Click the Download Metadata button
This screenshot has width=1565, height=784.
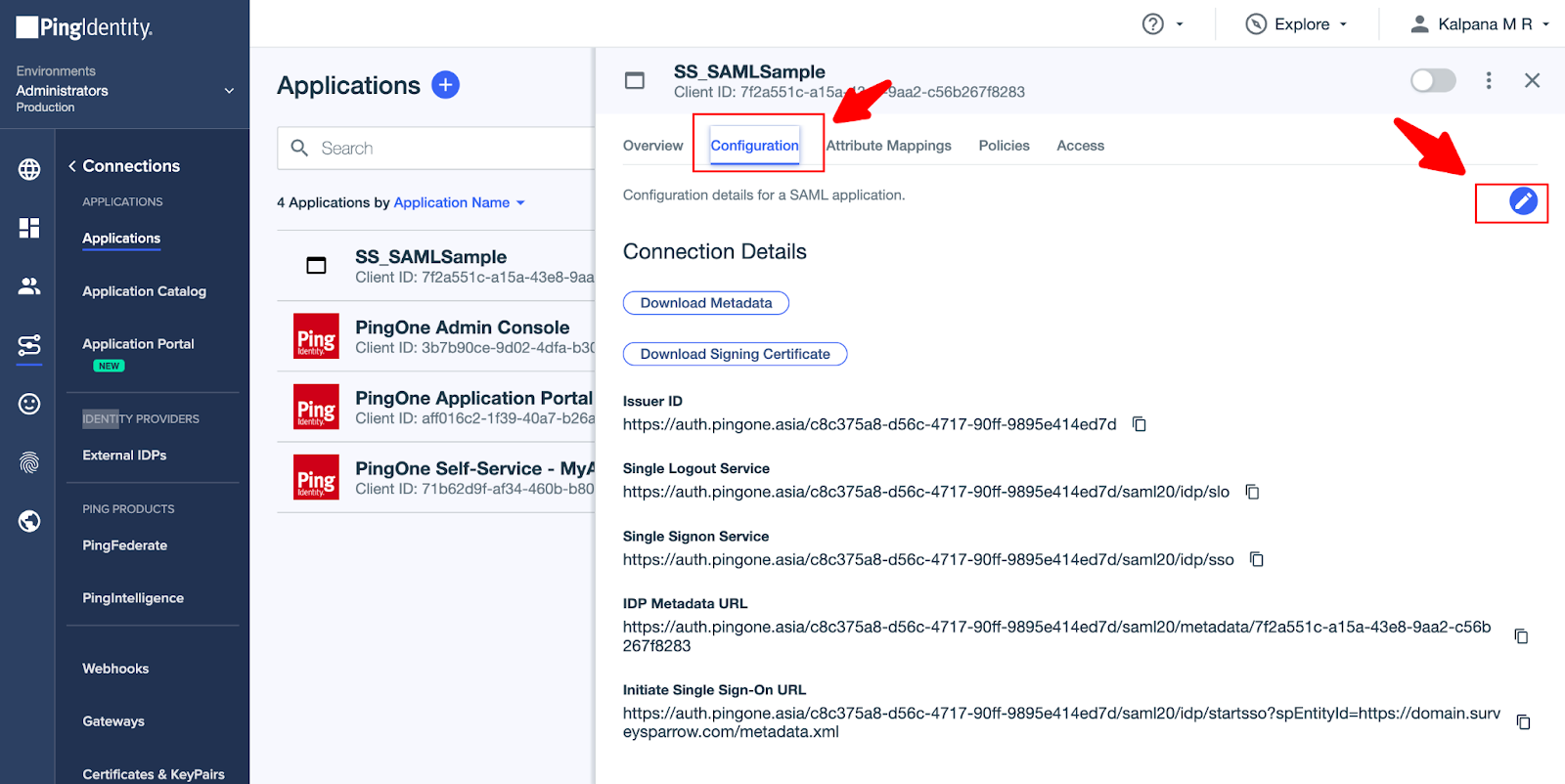click(705, 303)
